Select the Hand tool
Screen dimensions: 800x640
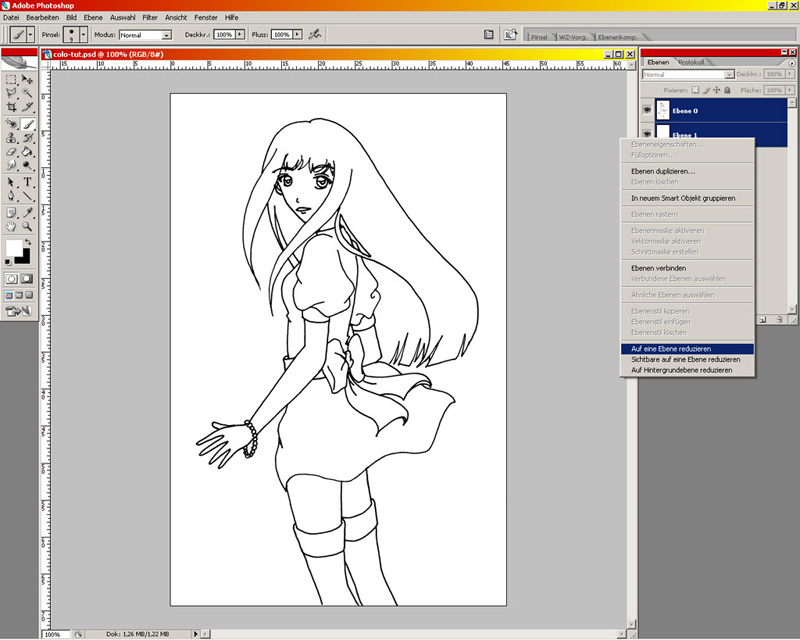pyautogui.click(x=11, y=227)
